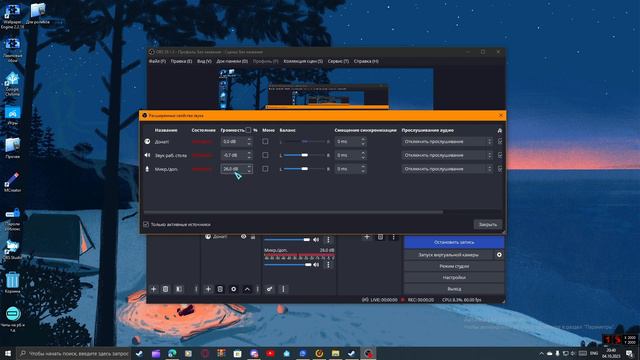Image resolution: width=640 pixels, height=360 pixels.
Task: Open the Вид menu in OBS
Action: pyautogui.click(x=204, y=61)
